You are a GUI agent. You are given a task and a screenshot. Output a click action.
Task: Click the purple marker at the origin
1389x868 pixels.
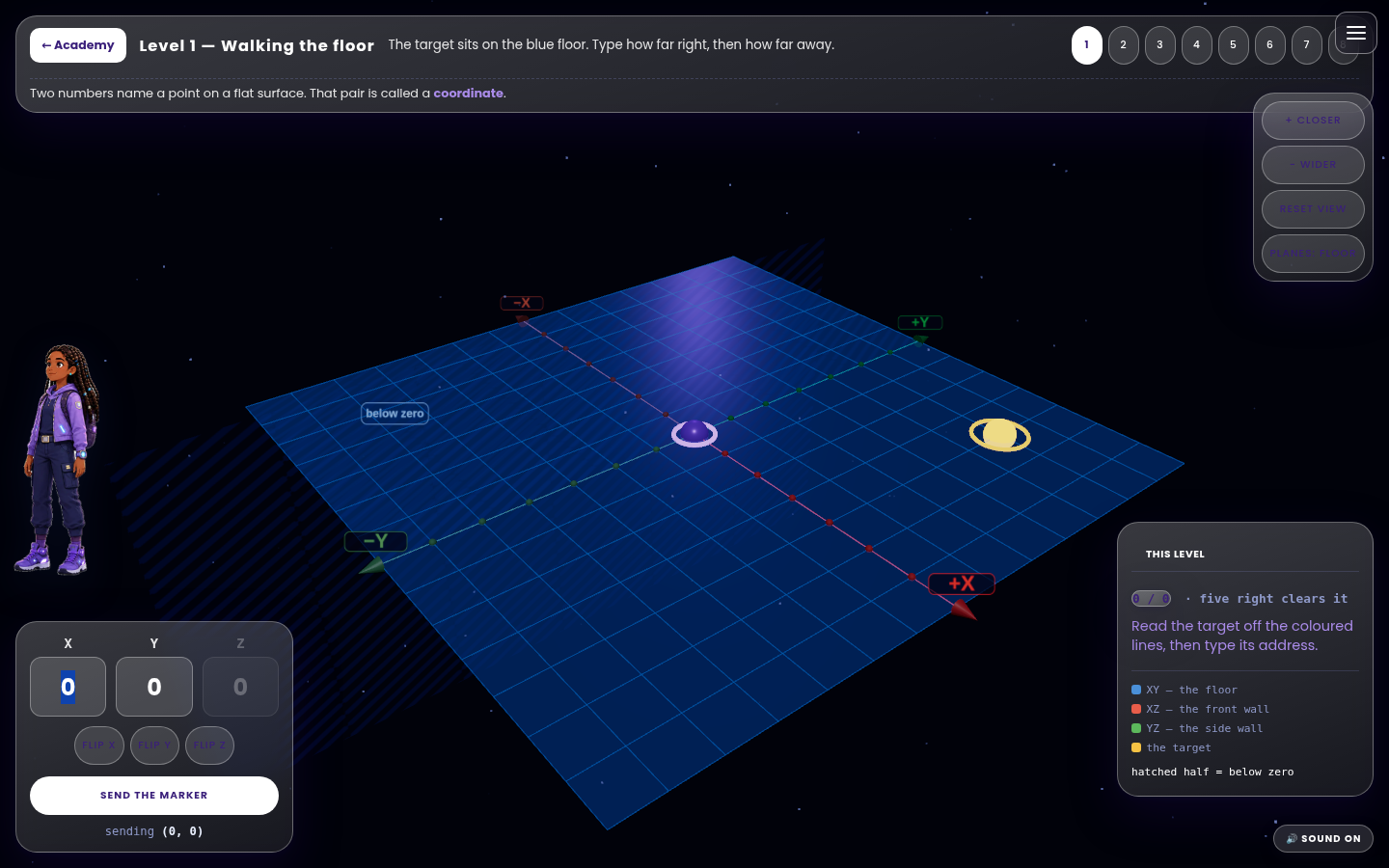(694, 433)
